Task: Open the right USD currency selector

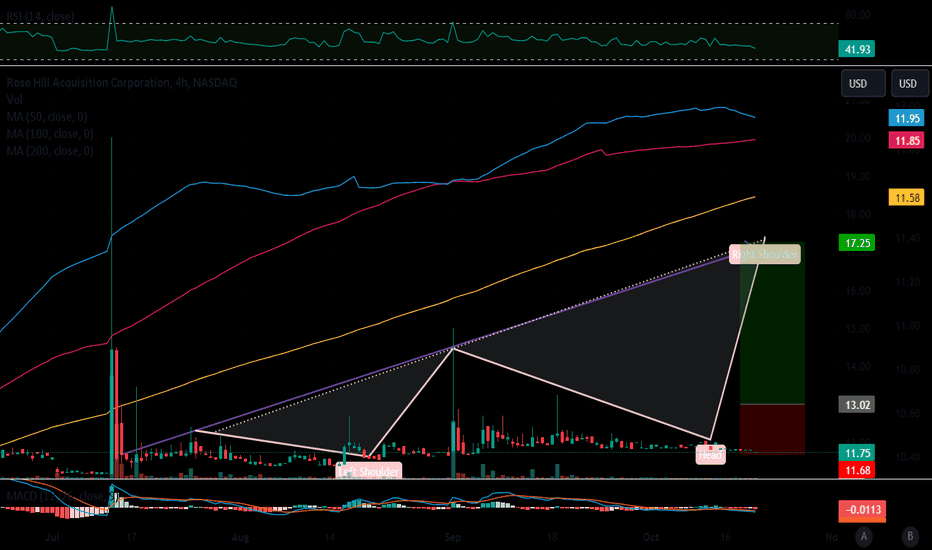Action: coord(909,83)
